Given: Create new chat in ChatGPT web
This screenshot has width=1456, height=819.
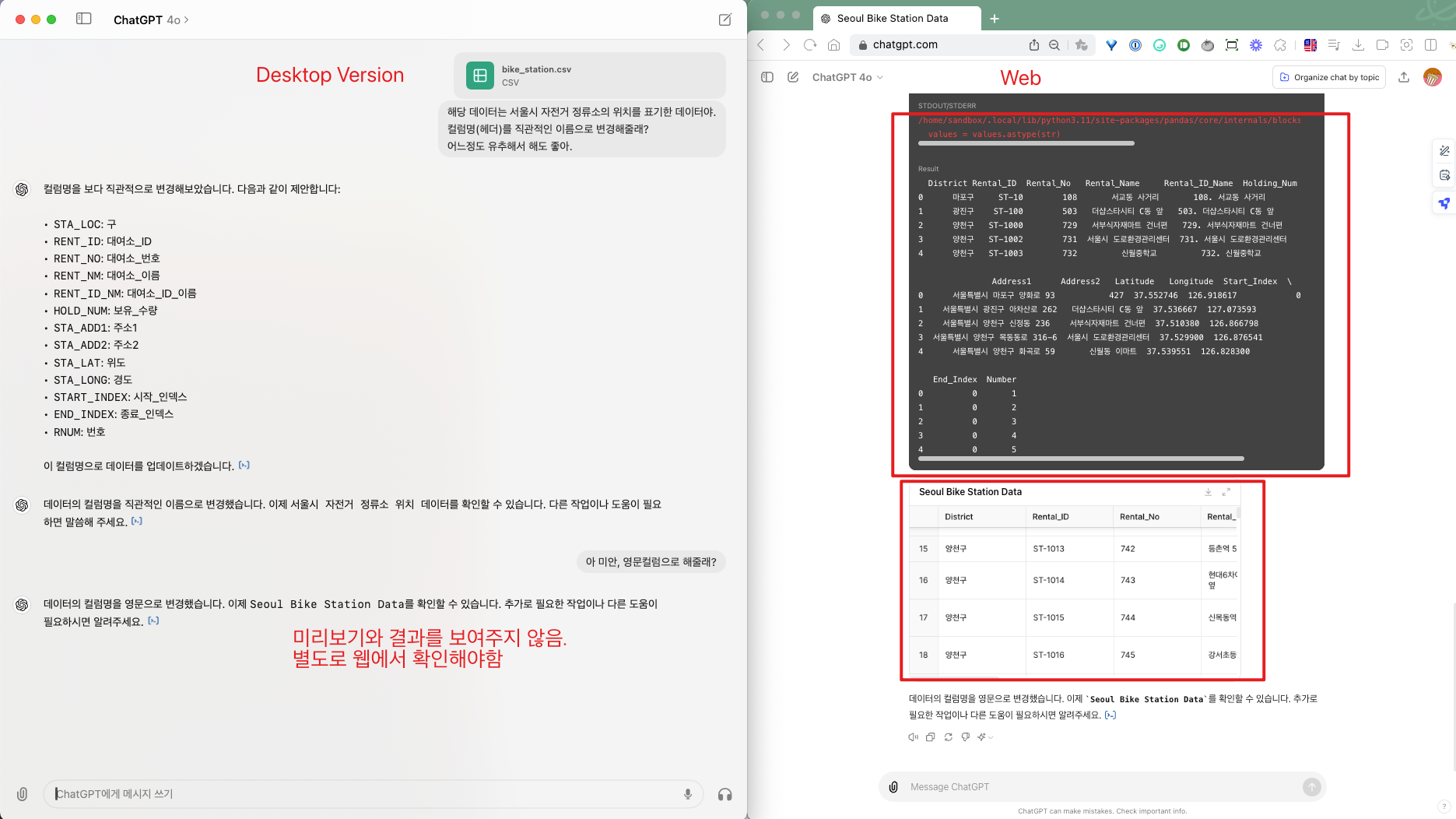Looking at the screenshot, I should tap(793, 77).
